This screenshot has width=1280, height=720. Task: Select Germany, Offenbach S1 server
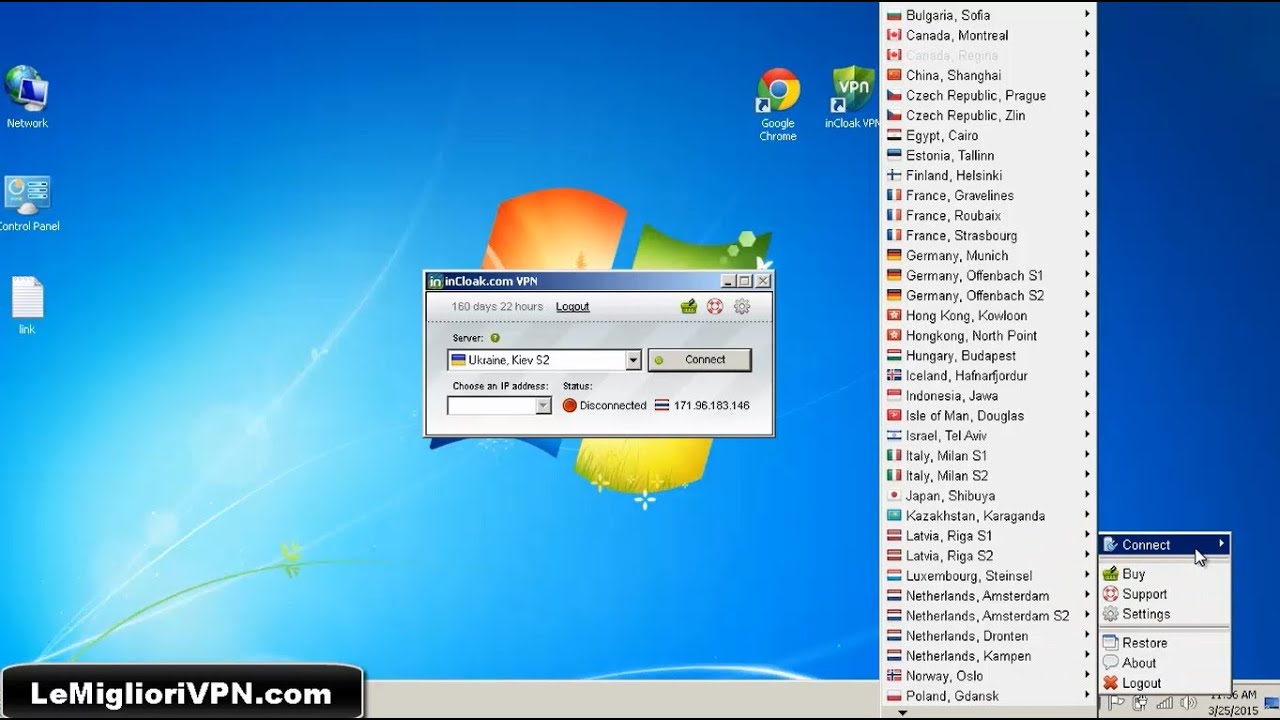pyautogui.click(x=988, y=275)
